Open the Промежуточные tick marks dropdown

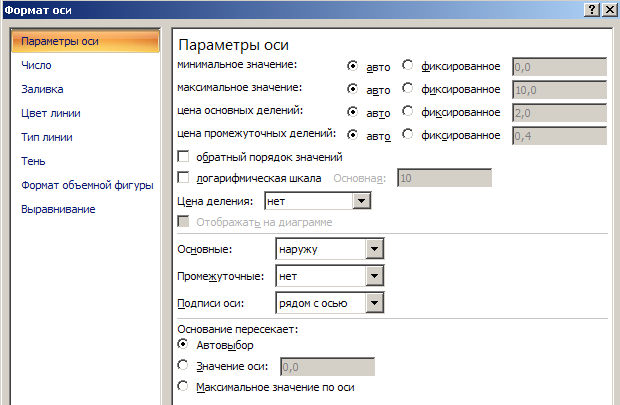[x=374, y=276]
